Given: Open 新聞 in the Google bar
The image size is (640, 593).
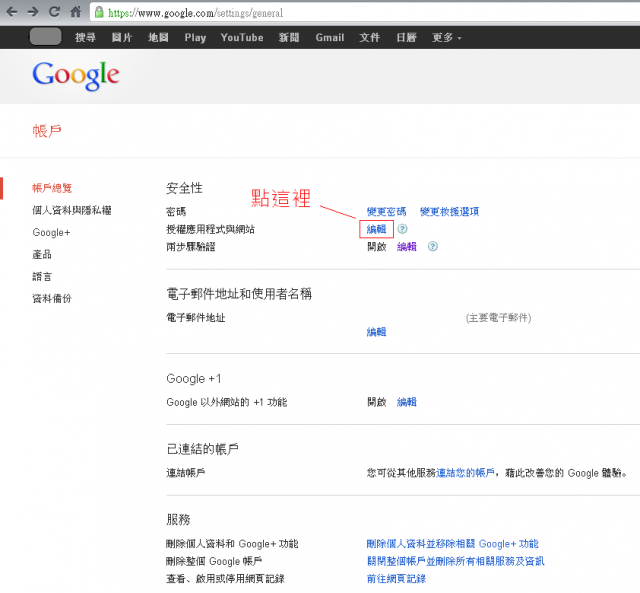Looking at the screenshot, I should pos(289,38).
